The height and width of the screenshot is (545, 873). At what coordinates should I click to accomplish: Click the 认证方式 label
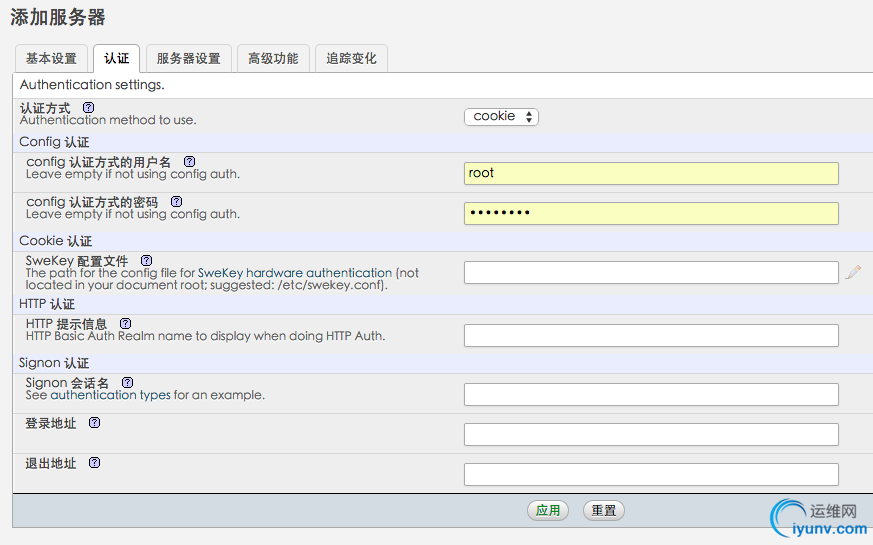pyautogui.click(x=45, y=108)
